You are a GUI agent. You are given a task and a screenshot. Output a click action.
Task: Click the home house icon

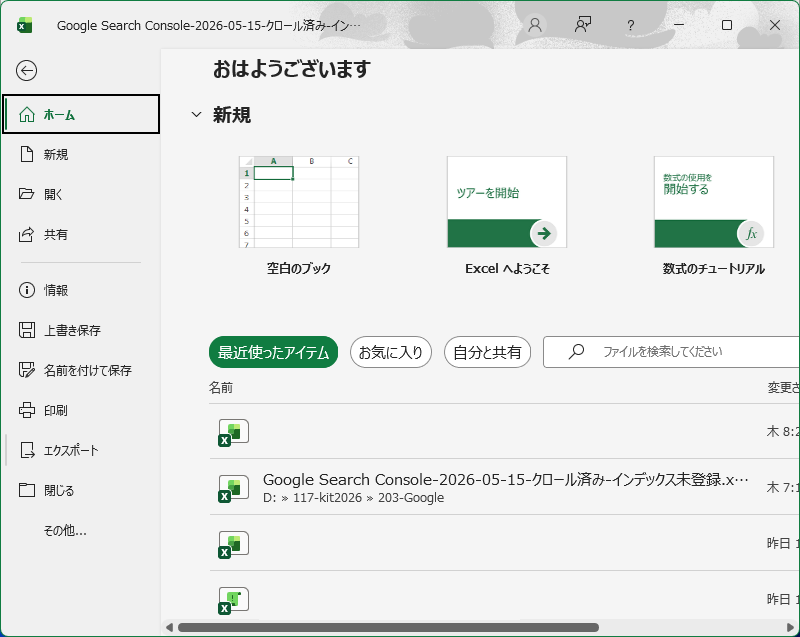pos(27,114)
